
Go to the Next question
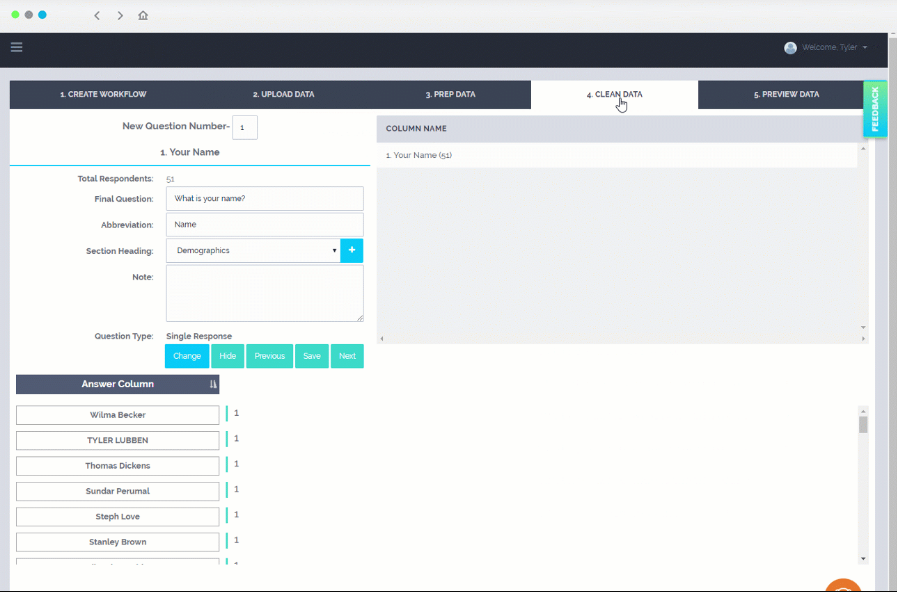pos(347,356)
